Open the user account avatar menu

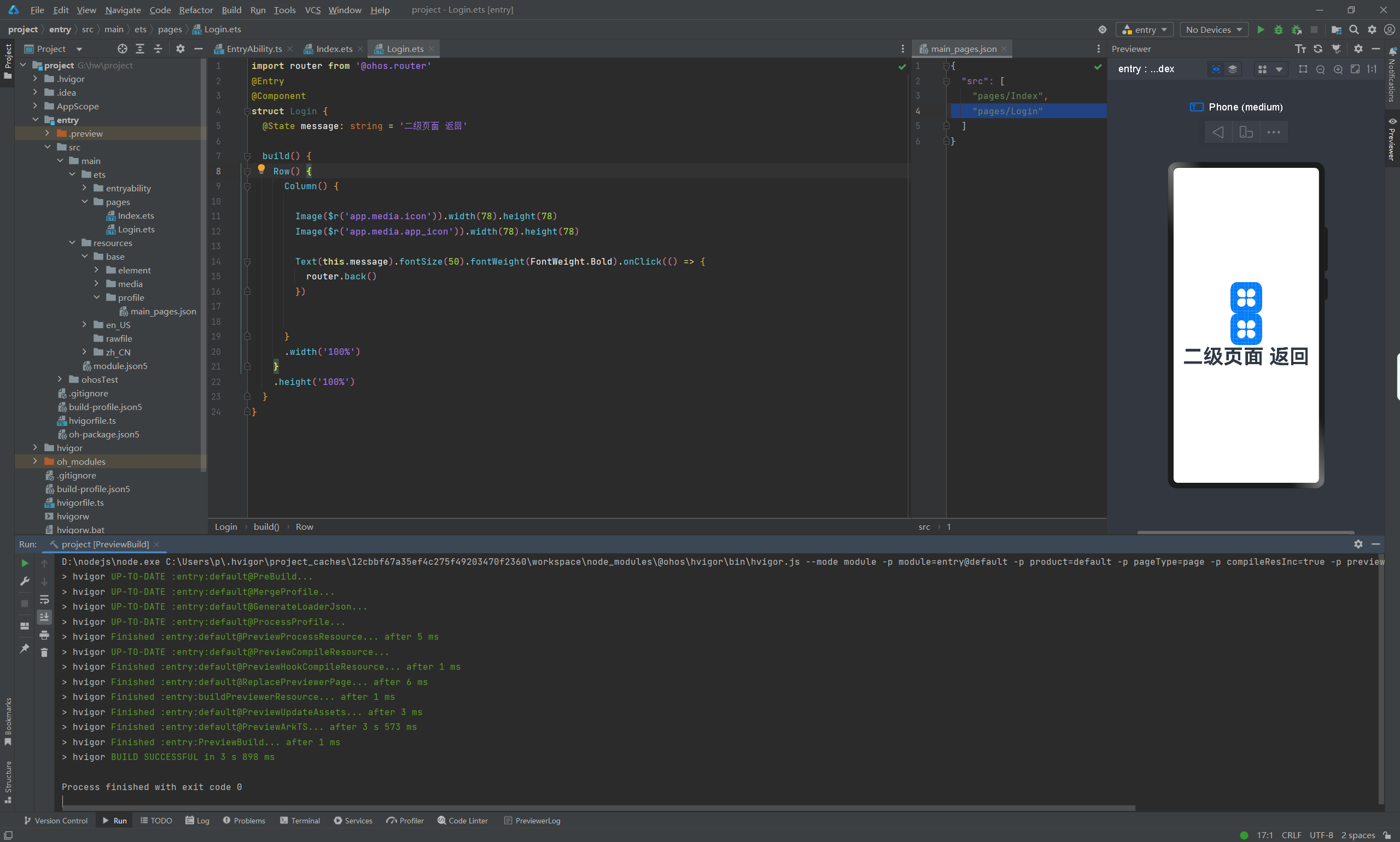1389,30
